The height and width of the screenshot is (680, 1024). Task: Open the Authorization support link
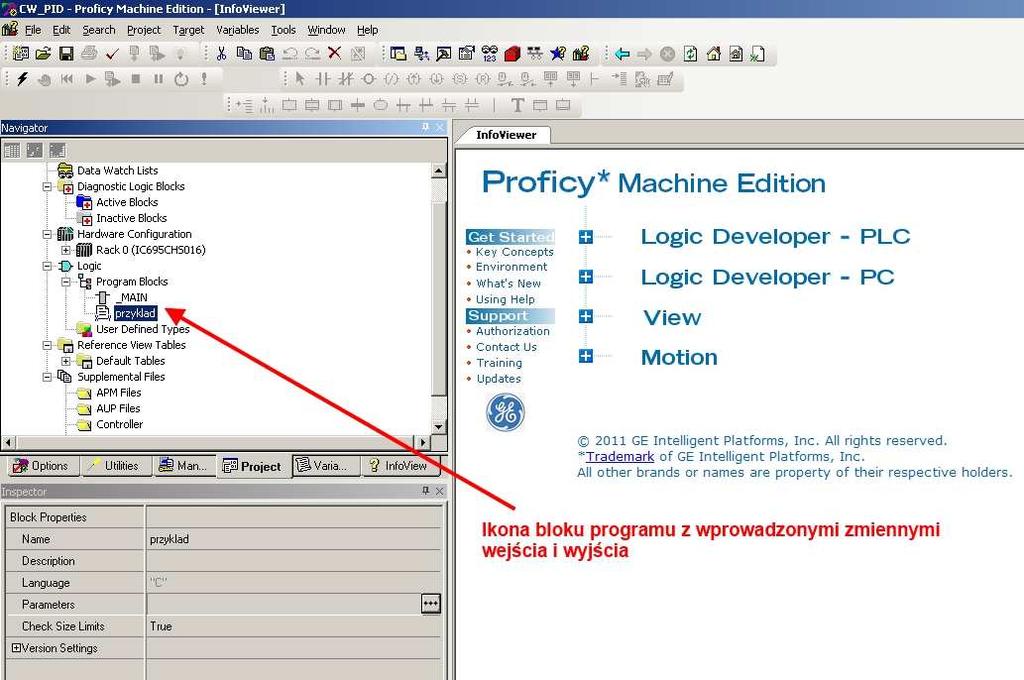(513, 331)
